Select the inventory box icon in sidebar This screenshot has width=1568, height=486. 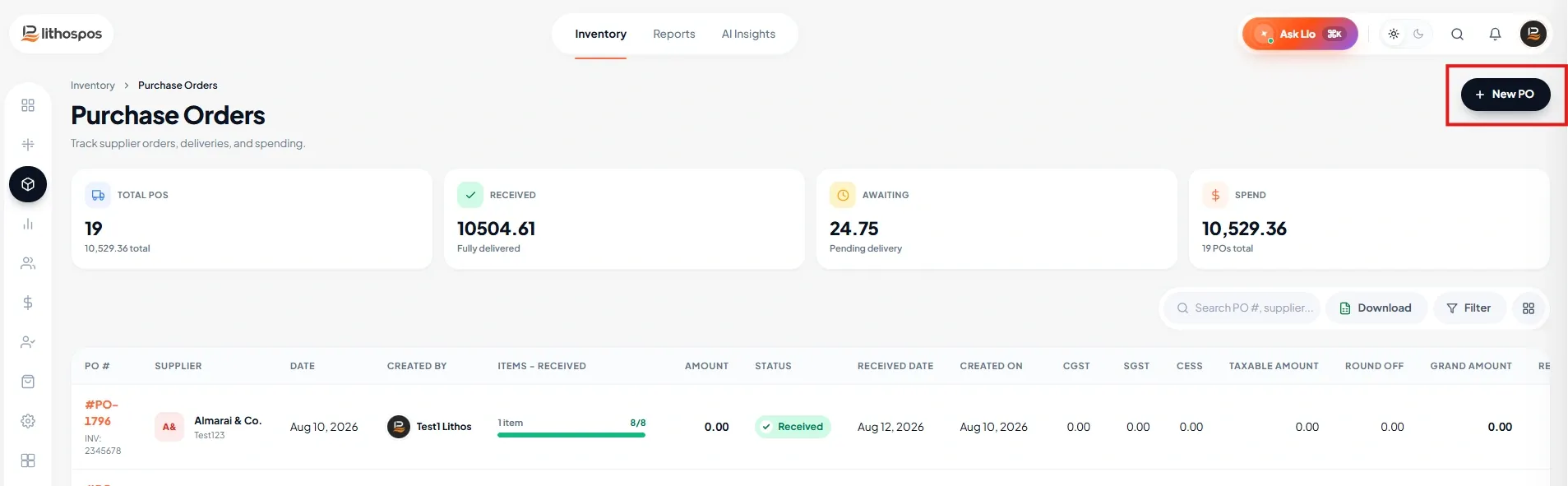(28, 184)
